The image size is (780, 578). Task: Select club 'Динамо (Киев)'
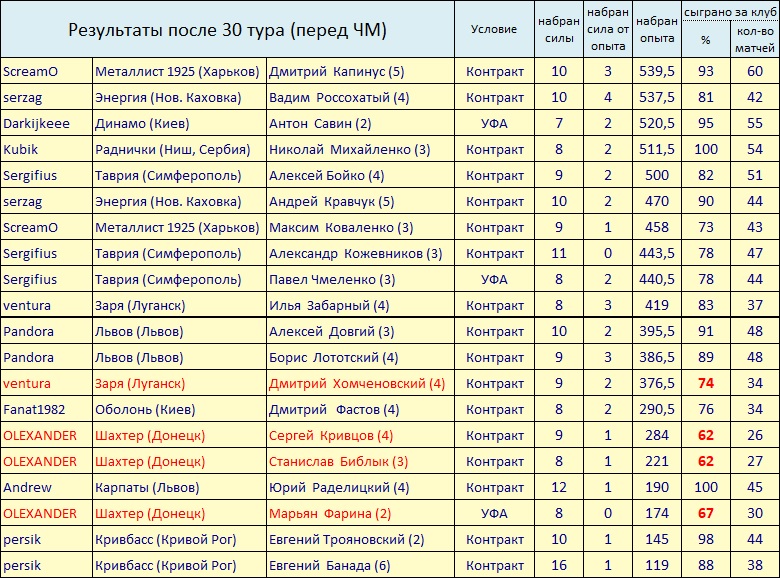tap(142, 123)
